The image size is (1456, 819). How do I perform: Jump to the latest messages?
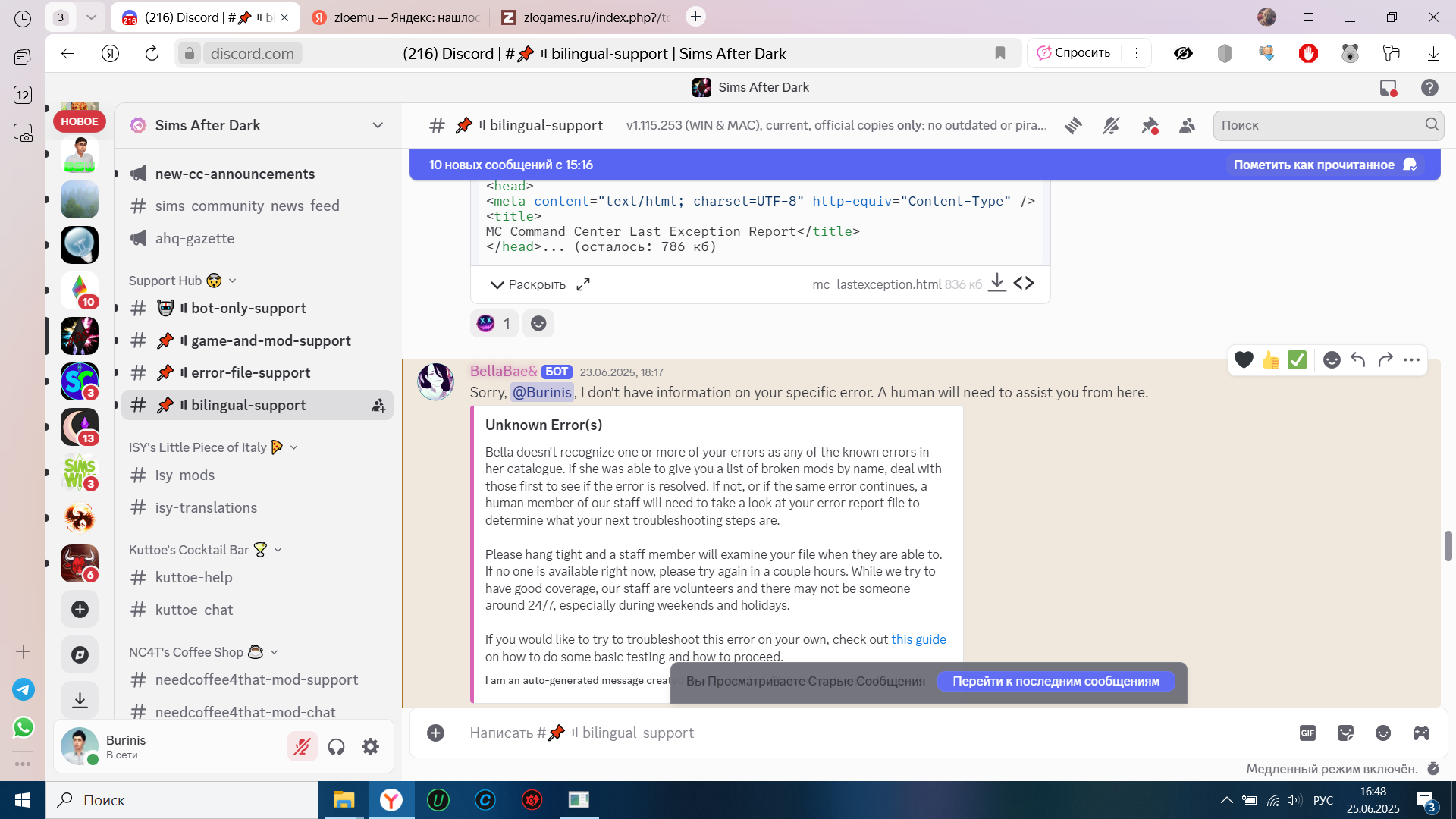click(x=1056, y=681)
